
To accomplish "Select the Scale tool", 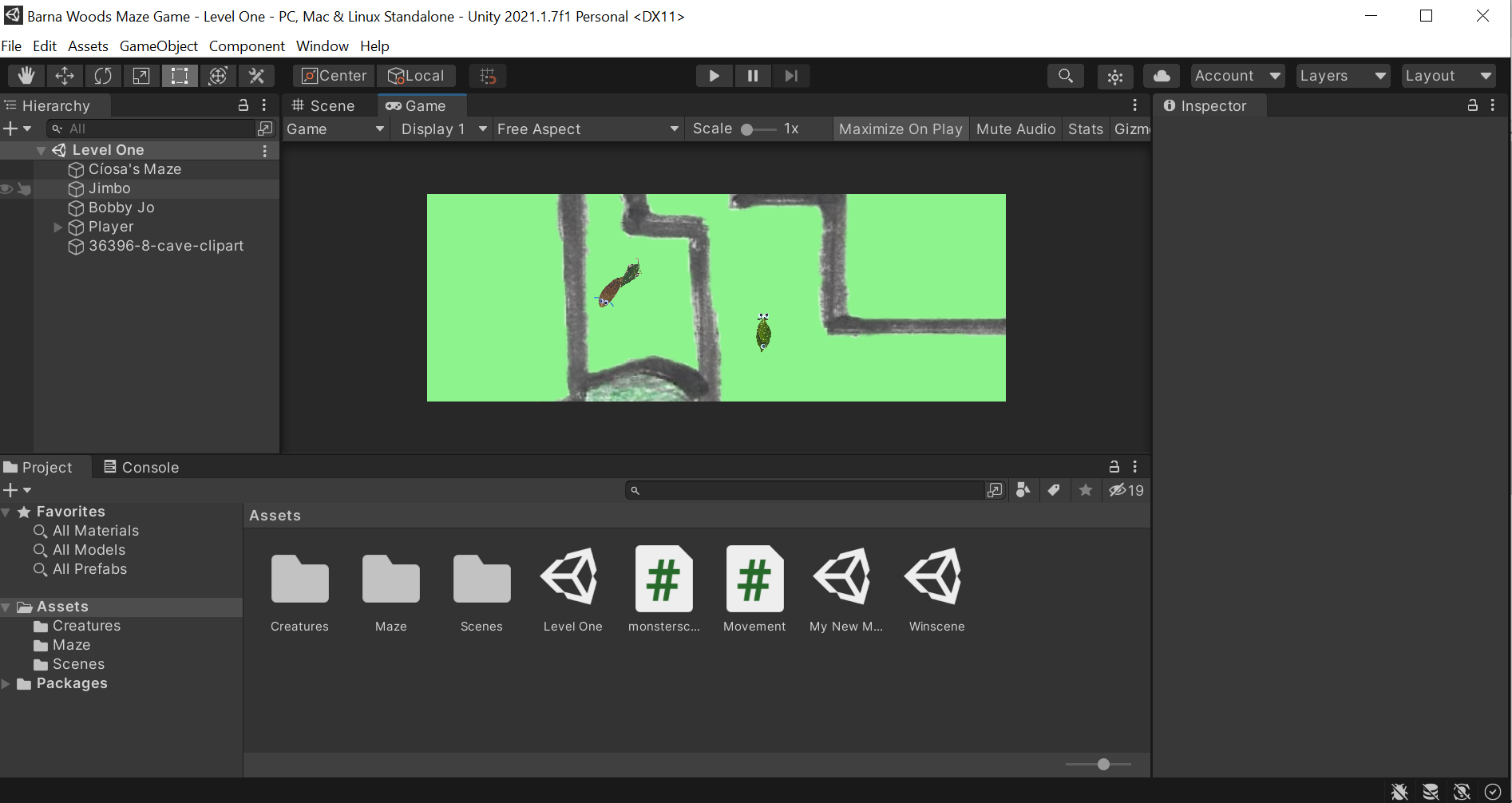I will coord(141,76).
